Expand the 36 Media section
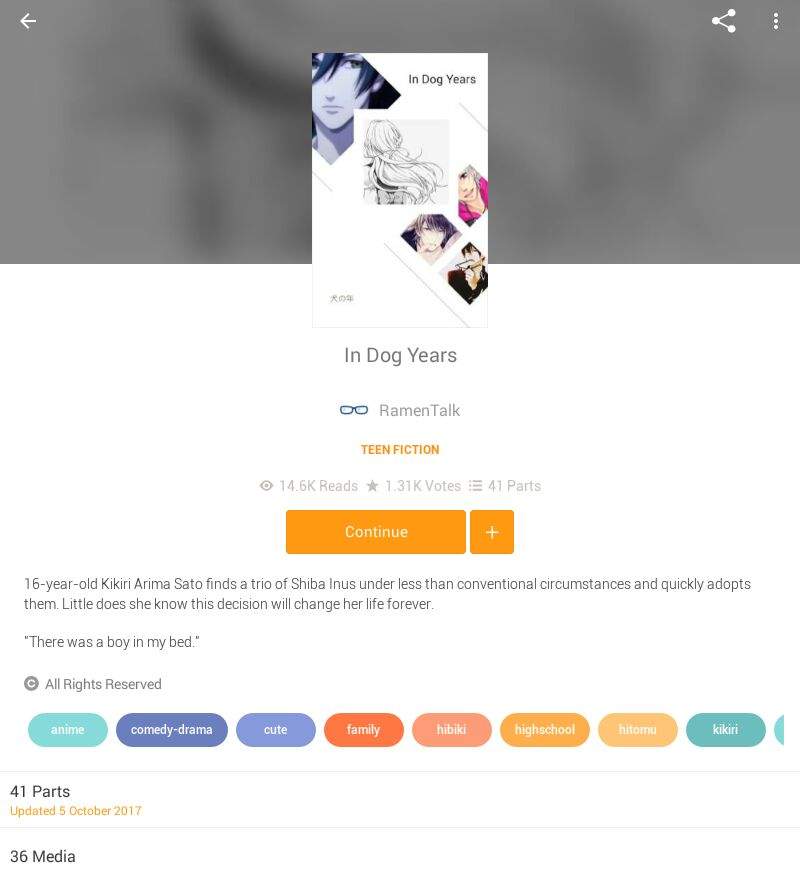 400,855
